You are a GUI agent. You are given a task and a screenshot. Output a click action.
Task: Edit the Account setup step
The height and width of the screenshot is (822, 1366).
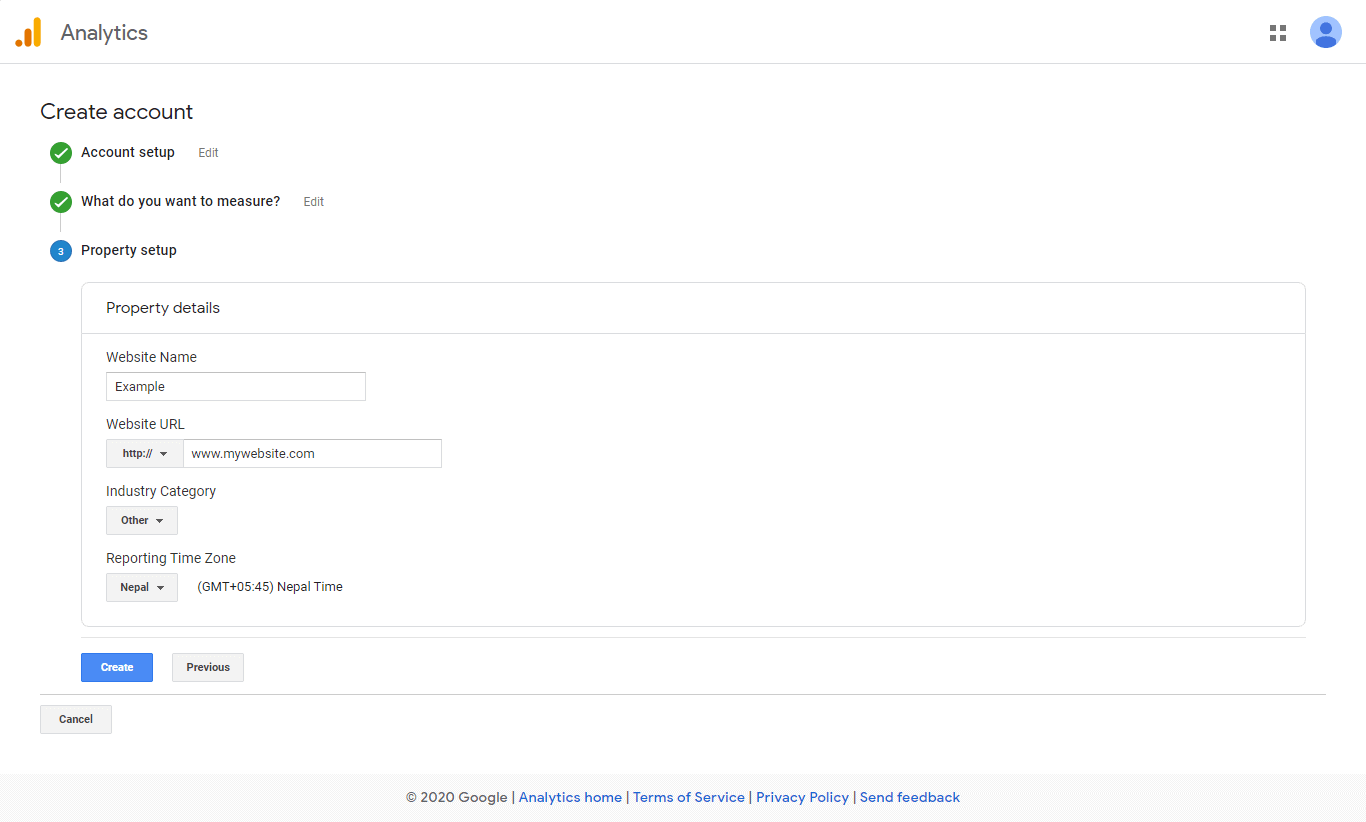coord(208,153)
